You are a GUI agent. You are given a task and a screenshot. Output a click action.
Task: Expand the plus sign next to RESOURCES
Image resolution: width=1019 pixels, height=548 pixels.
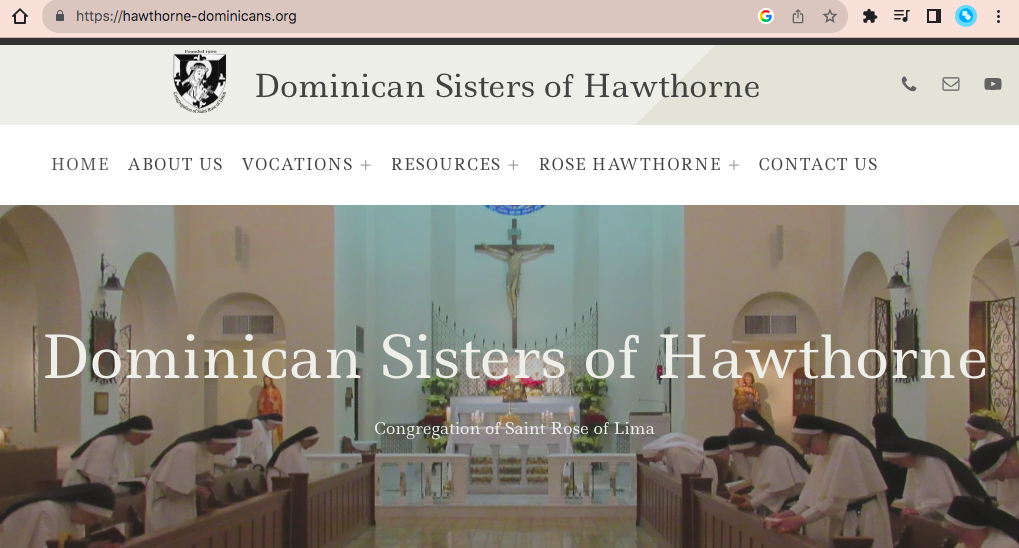513,165
